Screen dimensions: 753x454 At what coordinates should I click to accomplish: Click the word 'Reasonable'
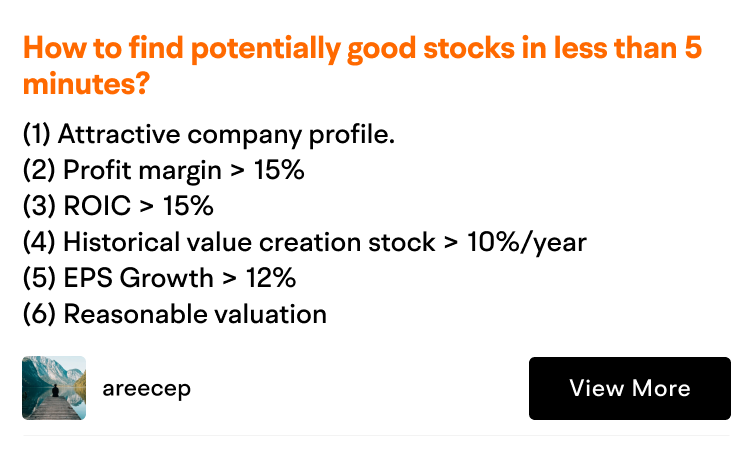(135, 314)
